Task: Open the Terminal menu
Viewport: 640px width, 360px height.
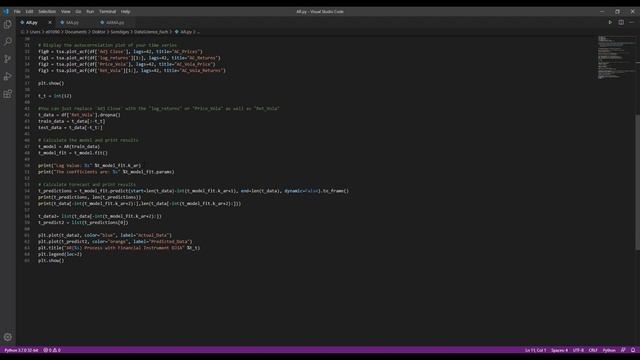Action: point(107,11)
